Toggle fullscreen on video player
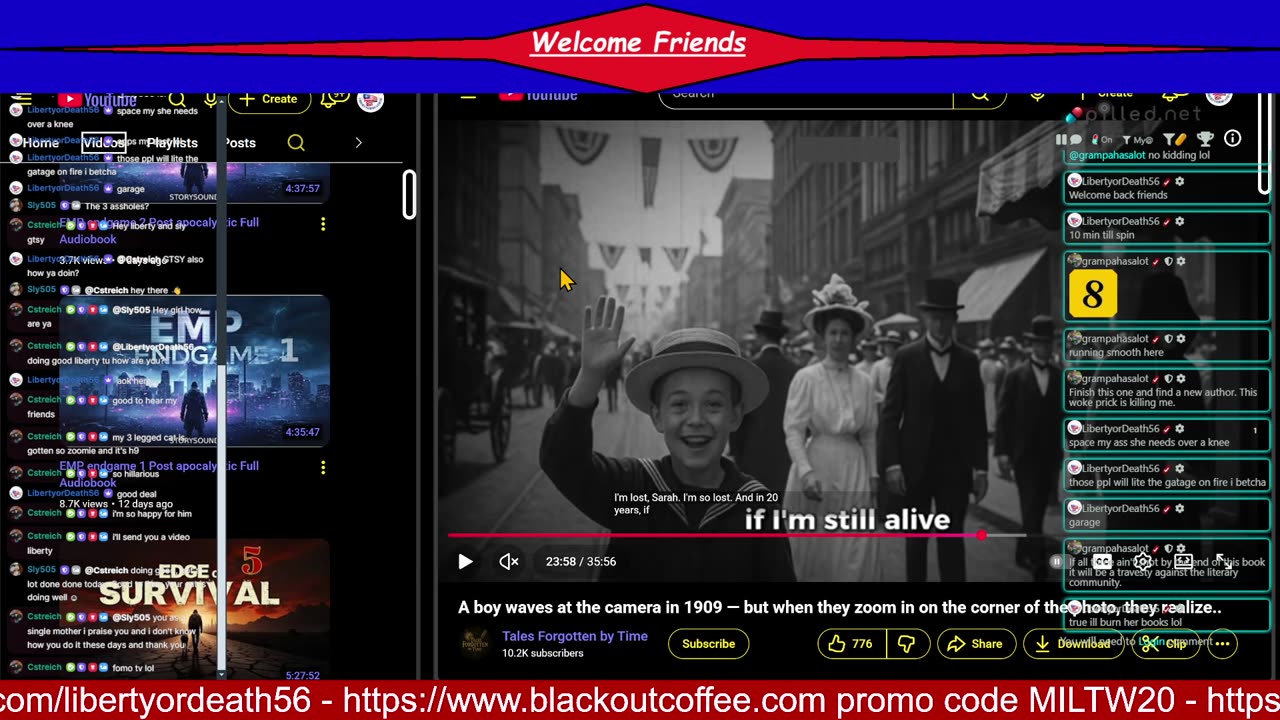The image size is (1280, 720). [1224, 562]
